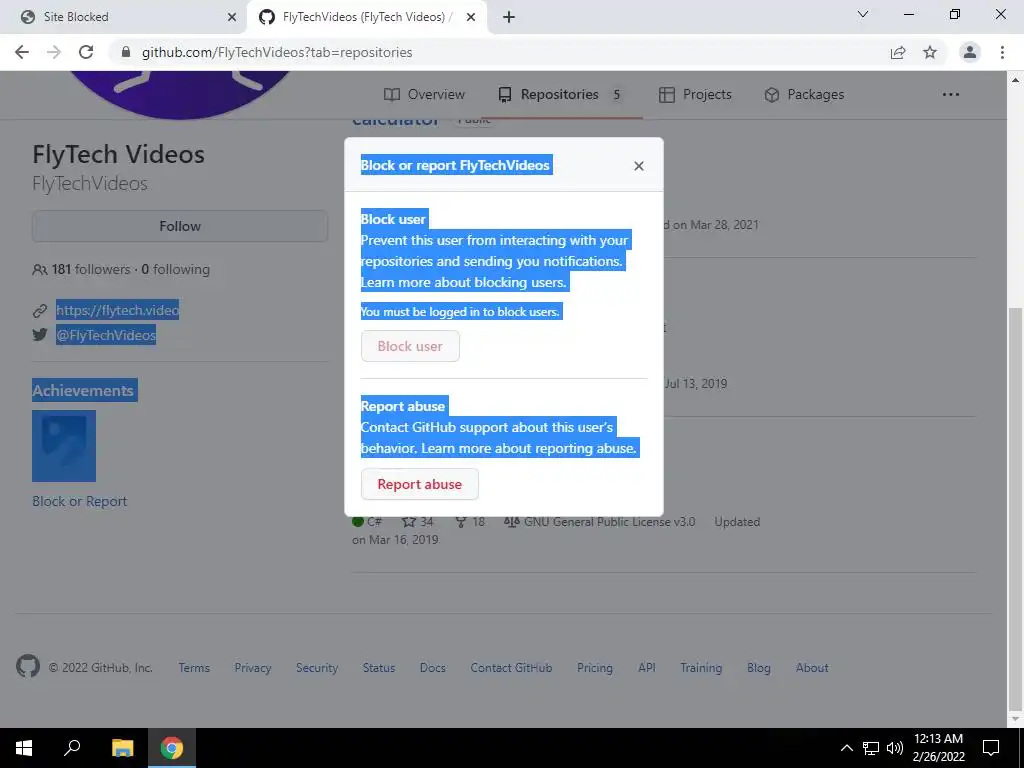Reload the current page

(x=86, y=52)
